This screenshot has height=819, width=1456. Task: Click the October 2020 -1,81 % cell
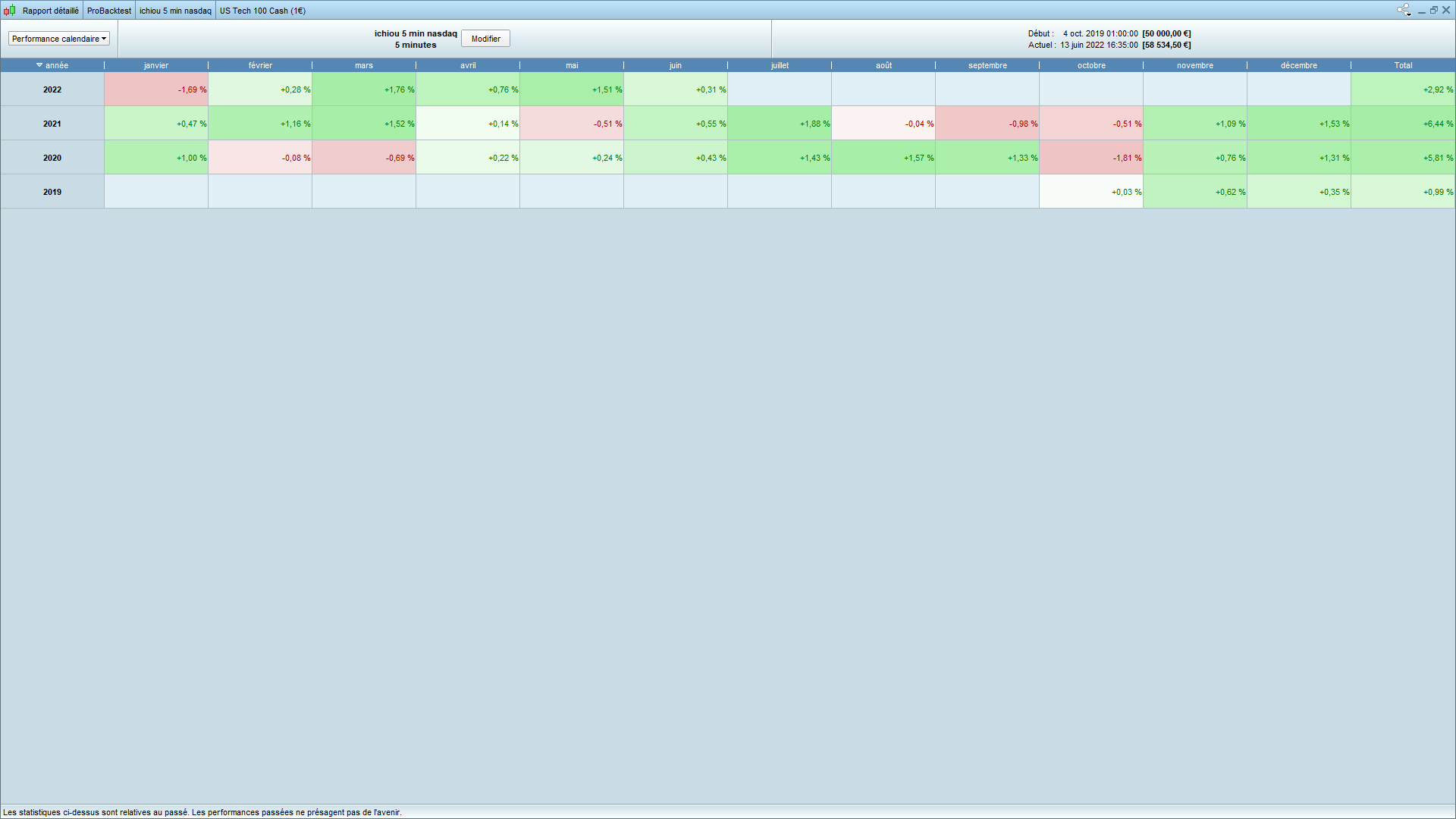(x=1091, y=158)
